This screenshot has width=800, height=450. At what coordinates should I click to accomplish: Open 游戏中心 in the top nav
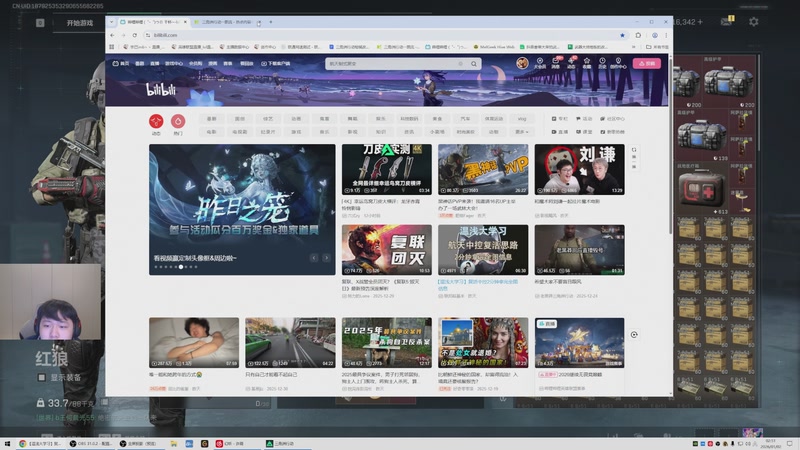point(174,63)
